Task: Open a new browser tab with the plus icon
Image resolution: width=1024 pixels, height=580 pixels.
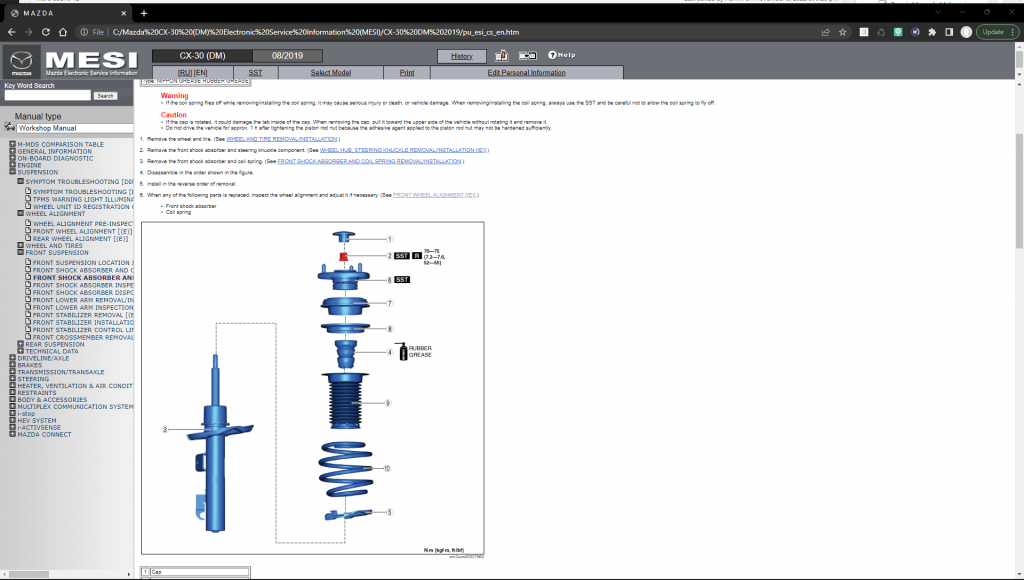Action: pos(144,13)
